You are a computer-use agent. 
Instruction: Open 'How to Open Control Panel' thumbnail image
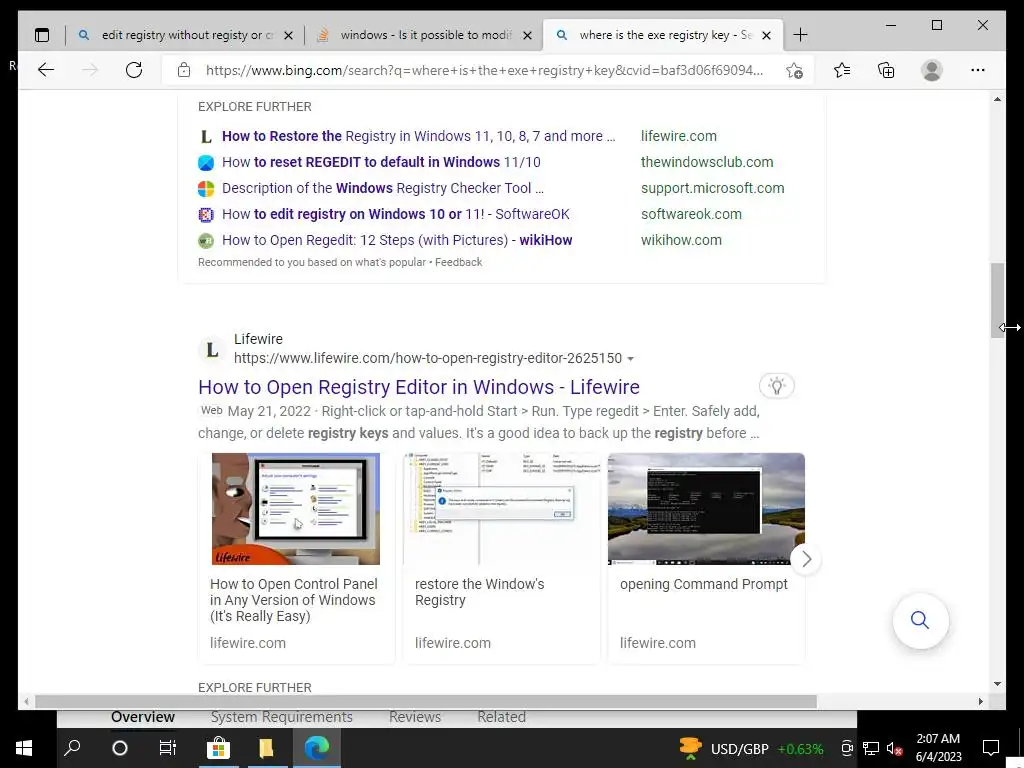click(295, 509)
